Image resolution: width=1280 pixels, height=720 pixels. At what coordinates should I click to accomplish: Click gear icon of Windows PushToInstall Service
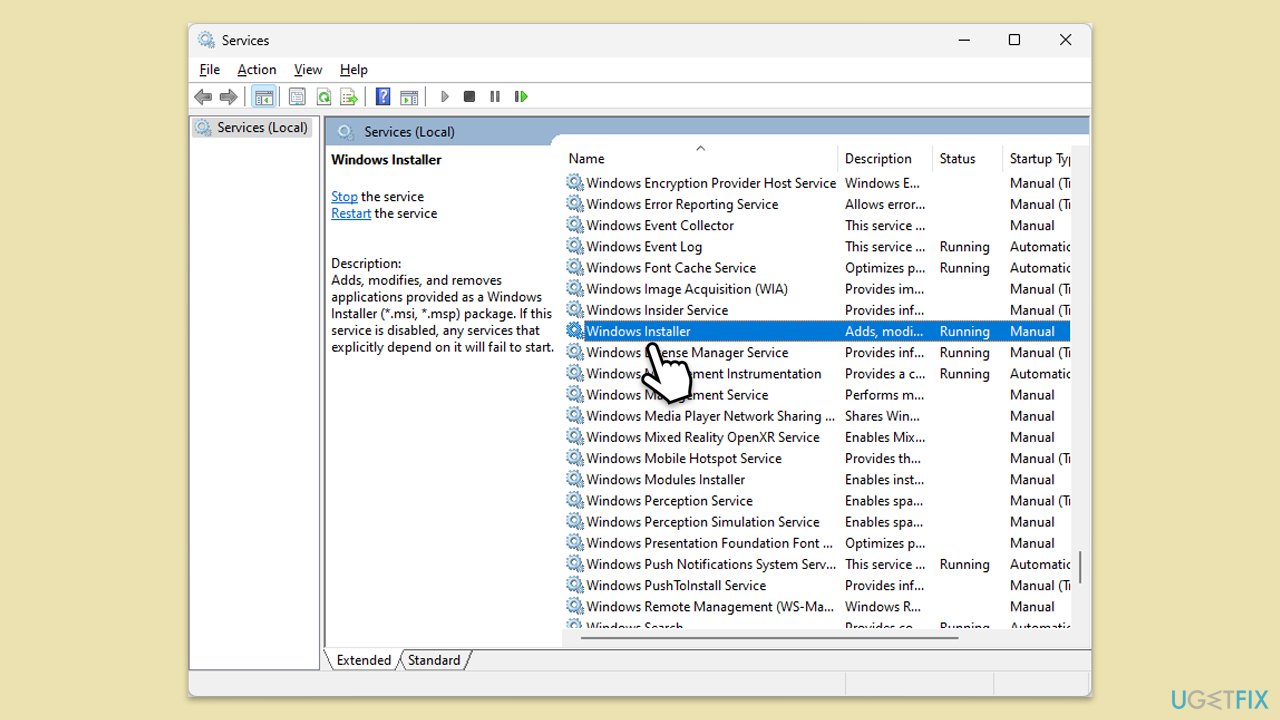[x=575, y=586]
